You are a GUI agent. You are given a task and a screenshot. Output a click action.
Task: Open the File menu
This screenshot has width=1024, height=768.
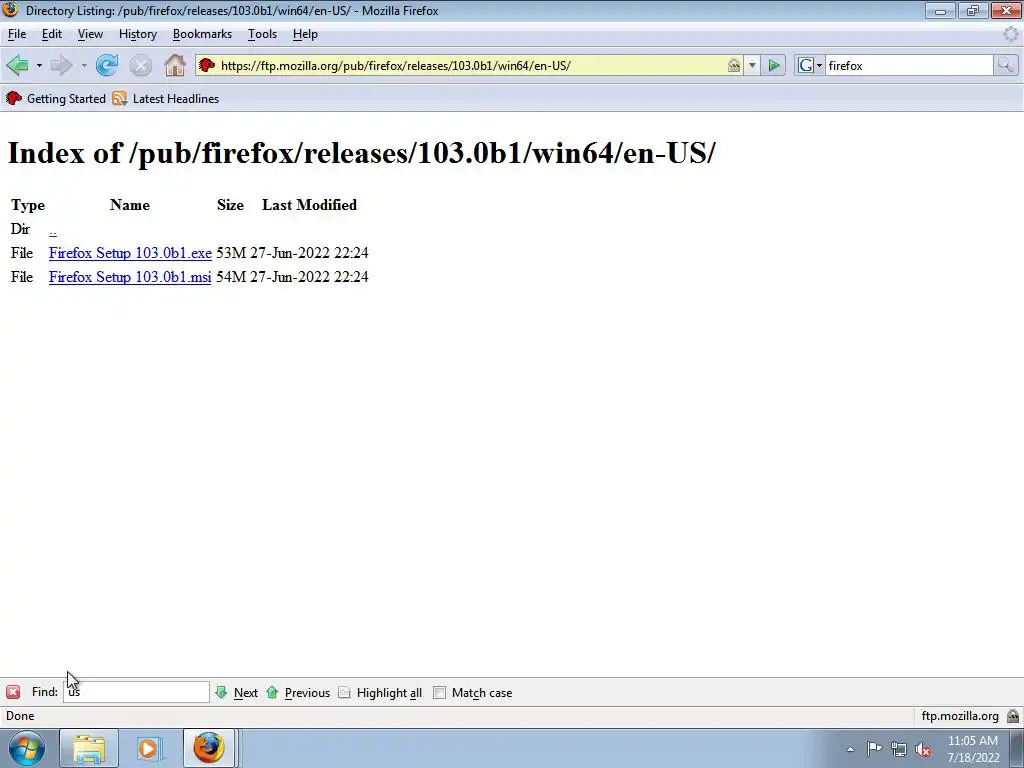pos(17,34)
